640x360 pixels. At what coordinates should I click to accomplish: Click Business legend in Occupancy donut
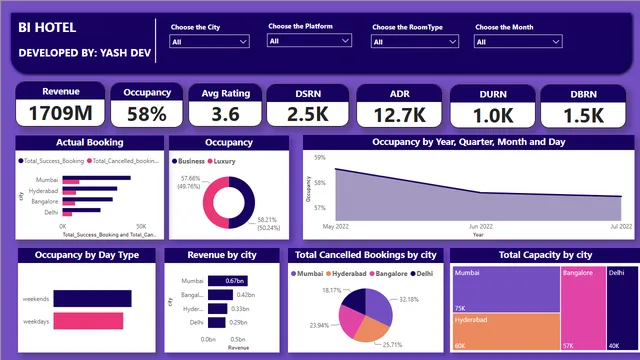pyautogui.click(x=188, y=161)
